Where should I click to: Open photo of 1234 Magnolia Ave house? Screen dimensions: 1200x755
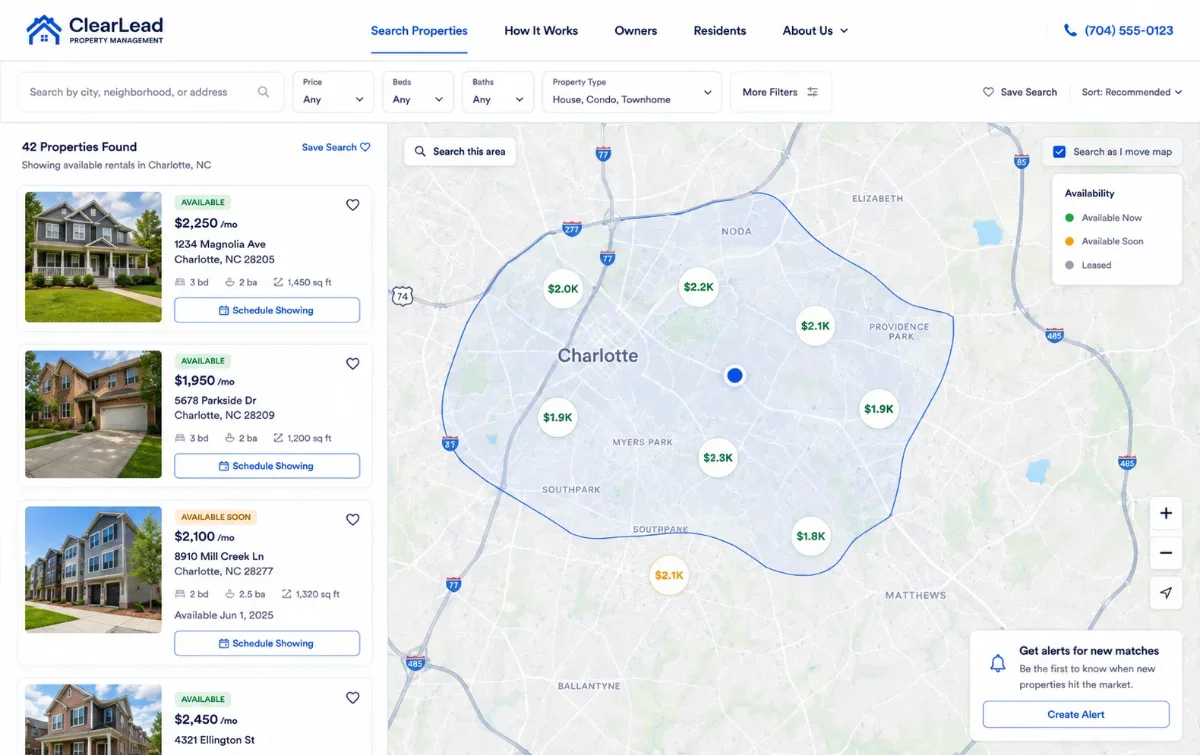(93, 257)
